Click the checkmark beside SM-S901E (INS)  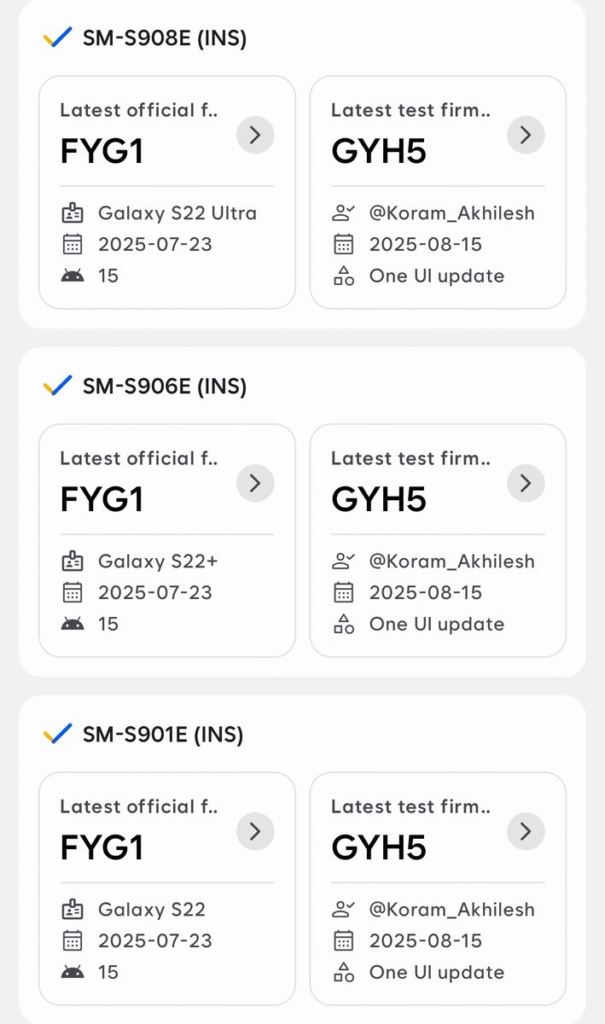coord(58,734)
